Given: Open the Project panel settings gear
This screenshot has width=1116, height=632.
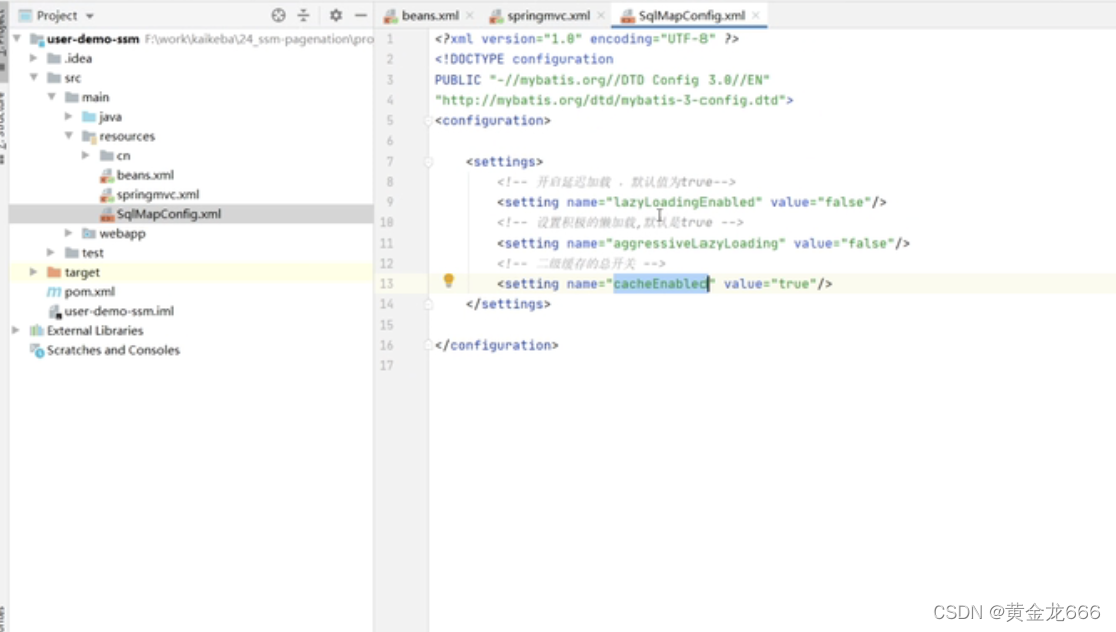Looking at the screenshot, I should [336, 15].
